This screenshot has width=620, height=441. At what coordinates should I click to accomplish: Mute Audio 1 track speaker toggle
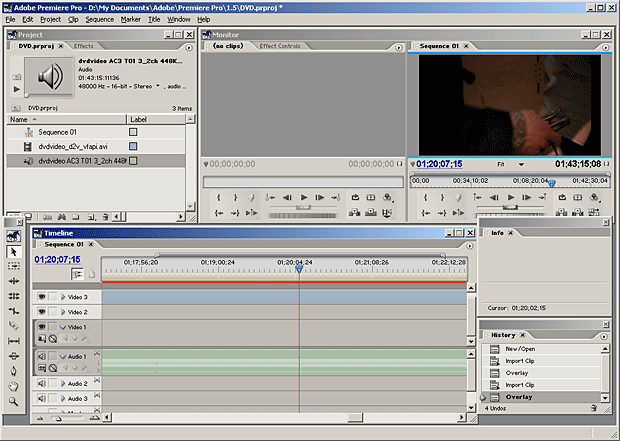[42, 356]
